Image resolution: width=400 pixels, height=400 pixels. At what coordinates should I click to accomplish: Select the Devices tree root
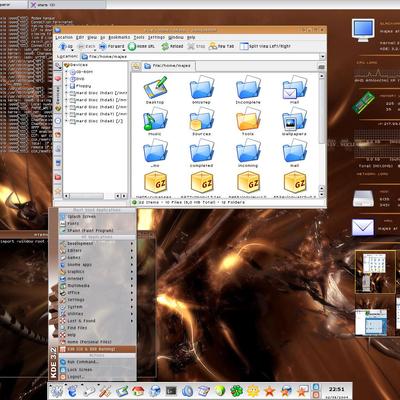point(76,65)
